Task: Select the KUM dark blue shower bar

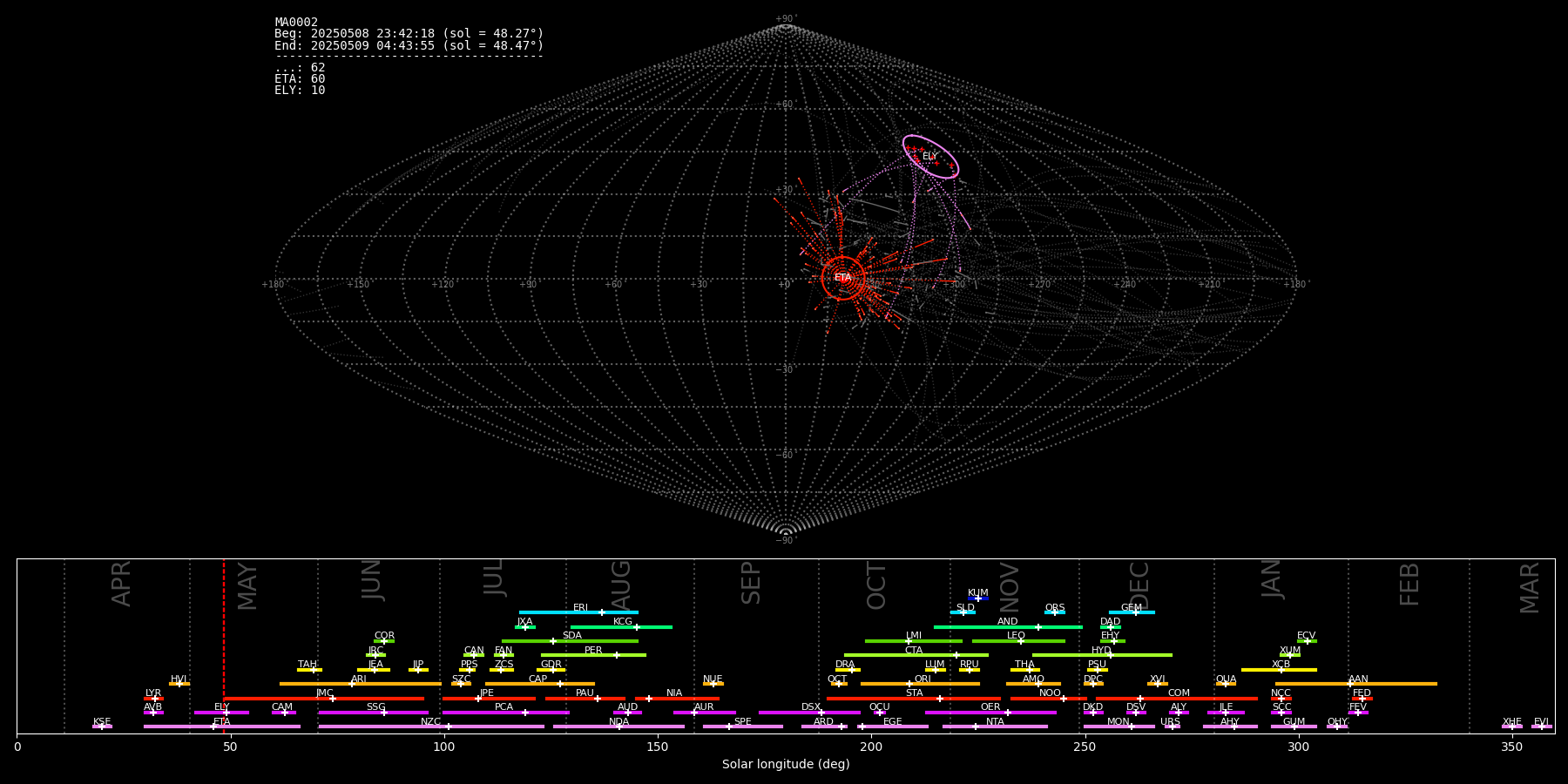Action: pyautogui.click(x=978, y=598)
